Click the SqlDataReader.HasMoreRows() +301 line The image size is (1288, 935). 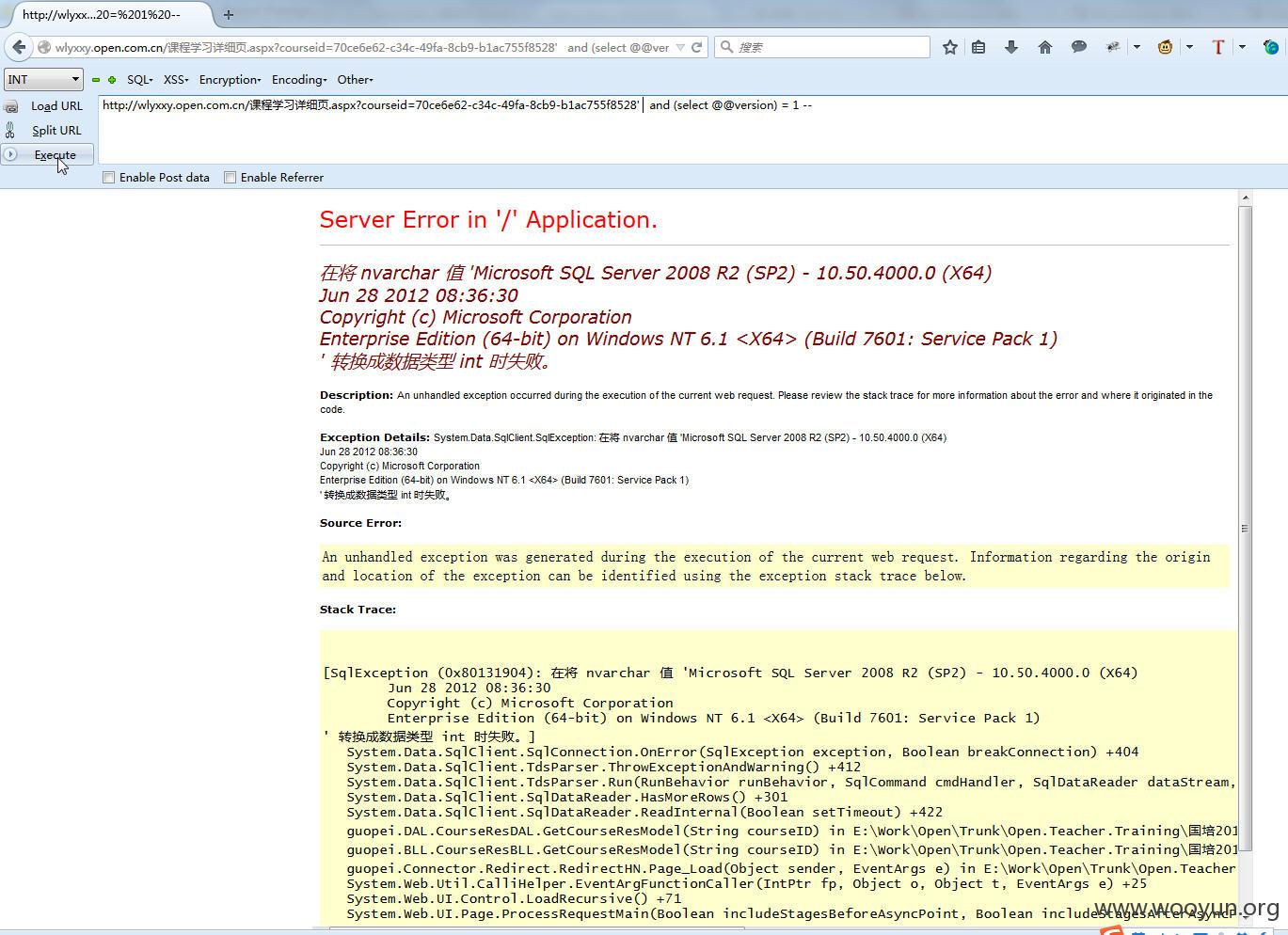567,797
